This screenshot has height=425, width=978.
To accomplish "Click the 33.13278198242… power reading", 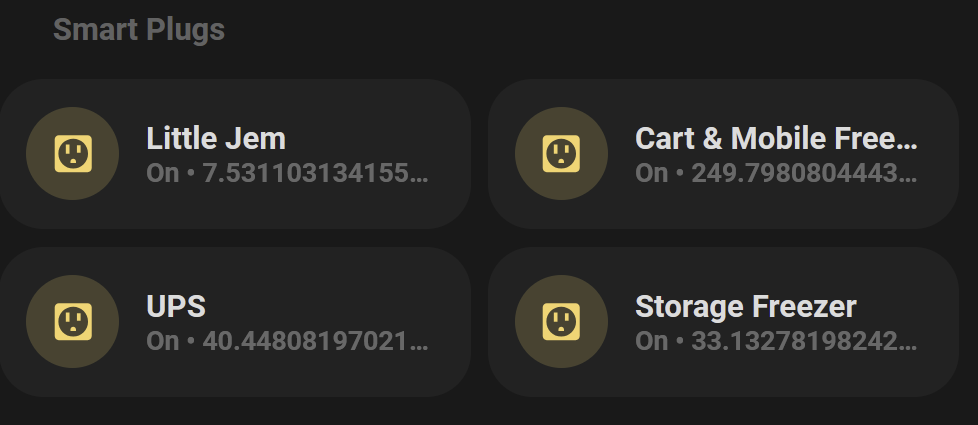I will [x=805, y=341].
